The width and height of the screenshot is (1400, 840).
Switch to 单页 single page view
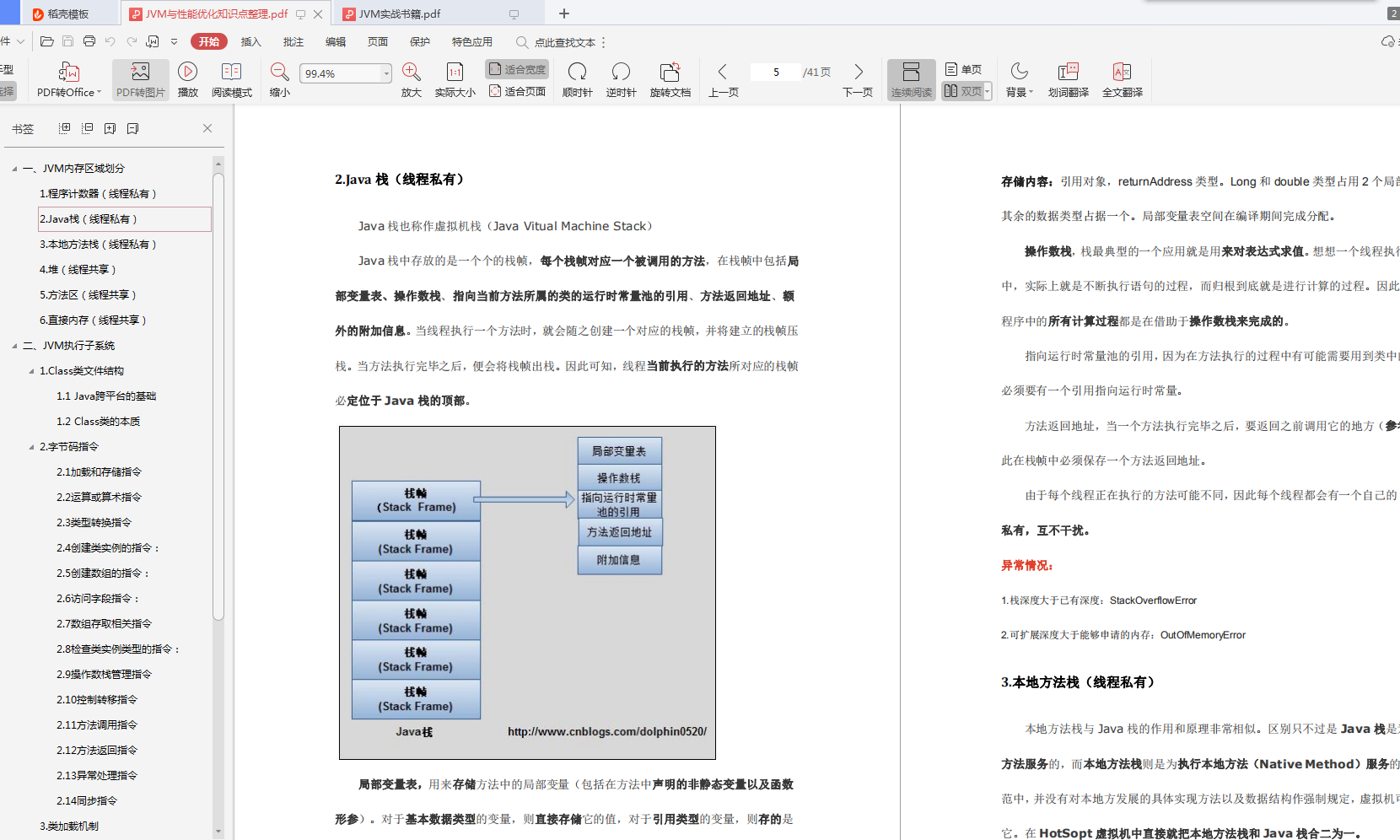coord(964,69)
